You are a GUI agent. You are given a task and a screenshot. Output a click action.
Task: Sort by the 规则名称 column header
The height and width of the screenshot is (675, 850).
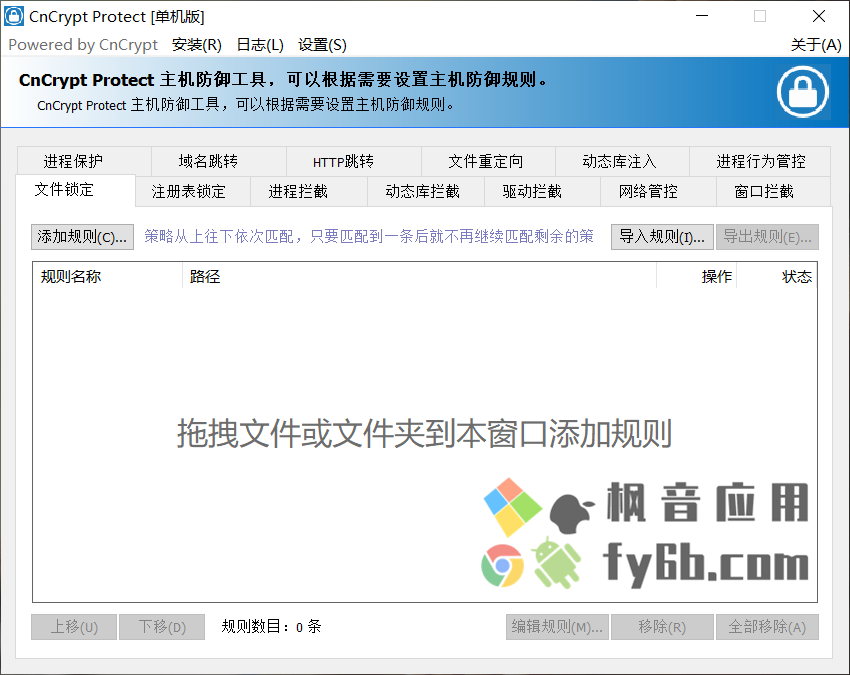(107, 277)
